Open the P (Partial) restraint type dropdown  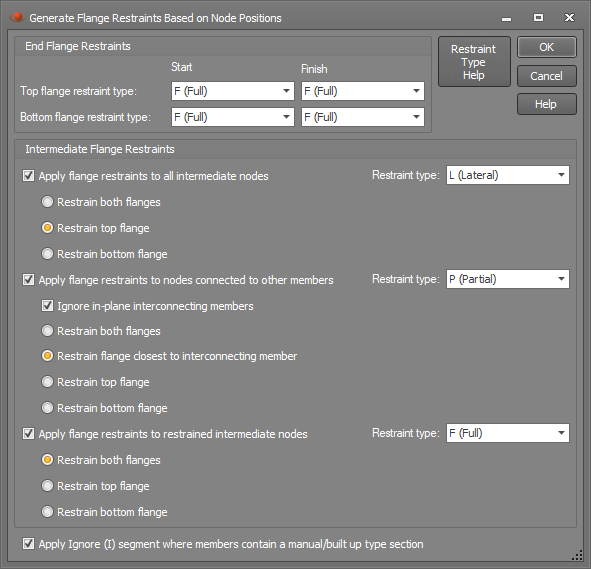[x=508, y=279]
